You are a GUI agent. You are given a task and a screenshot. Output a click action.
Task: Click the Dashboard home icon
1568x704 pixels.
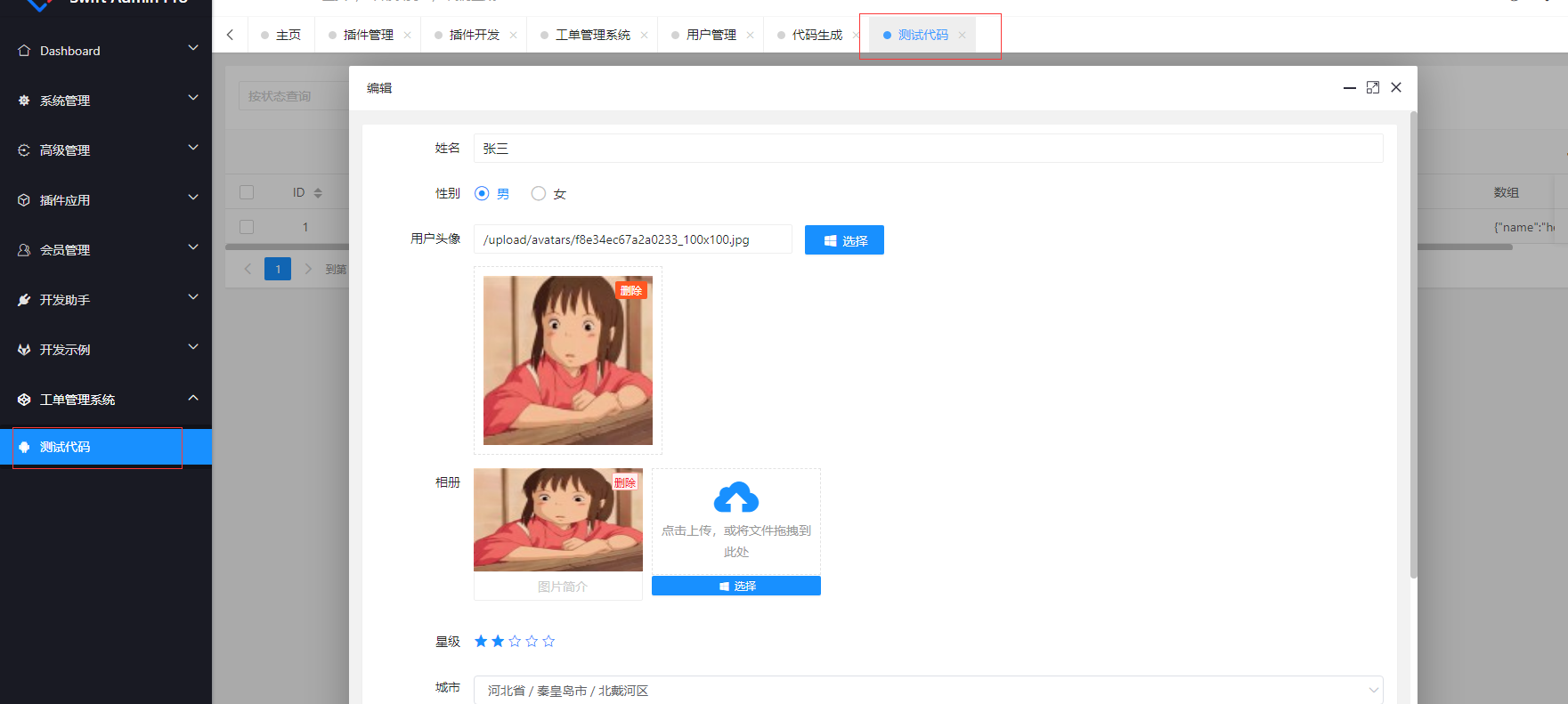[24, 51]
